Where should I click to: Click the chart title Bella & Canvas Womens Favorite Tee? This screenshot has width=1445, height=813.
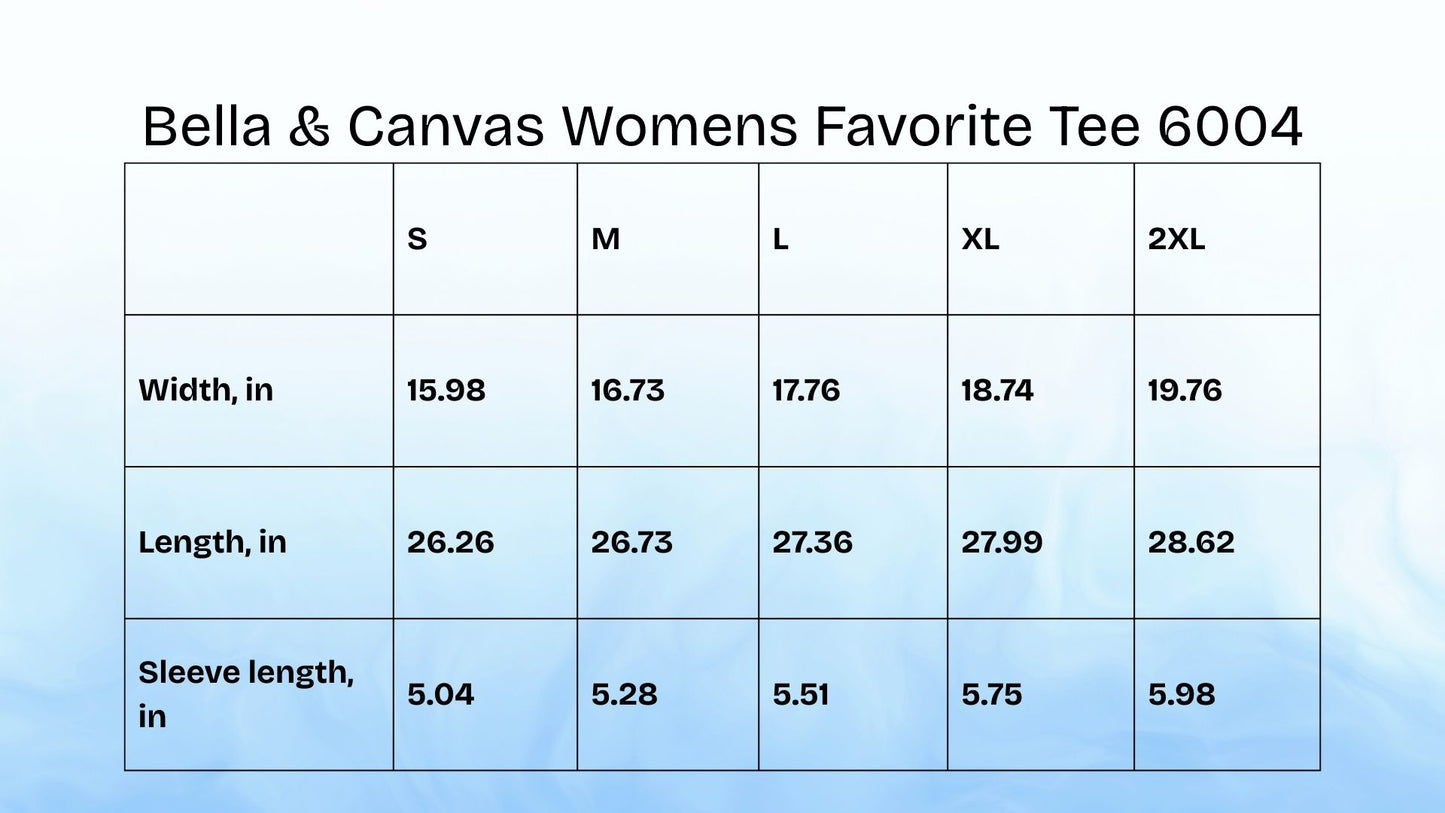[x=722, y=127]
